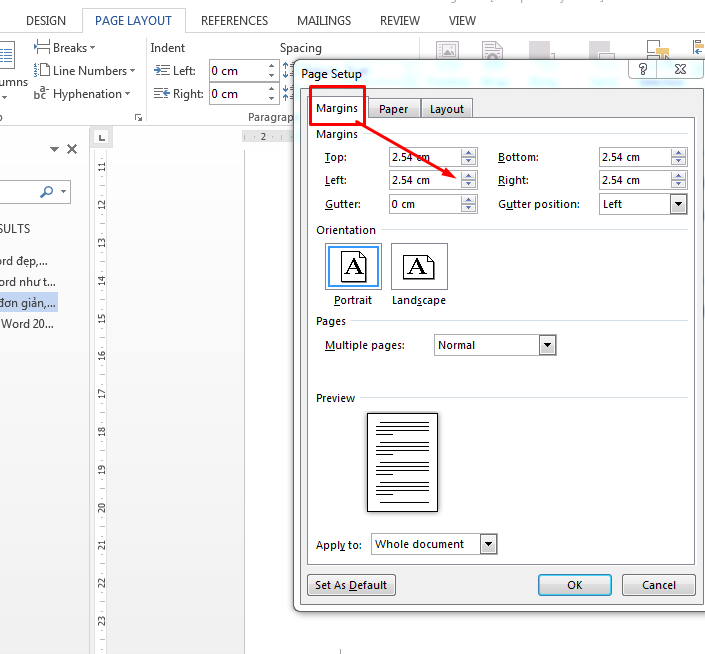The image size is (705, 654).
Task: Open the Multiple pages dropdown
Action: pos(547,345)
